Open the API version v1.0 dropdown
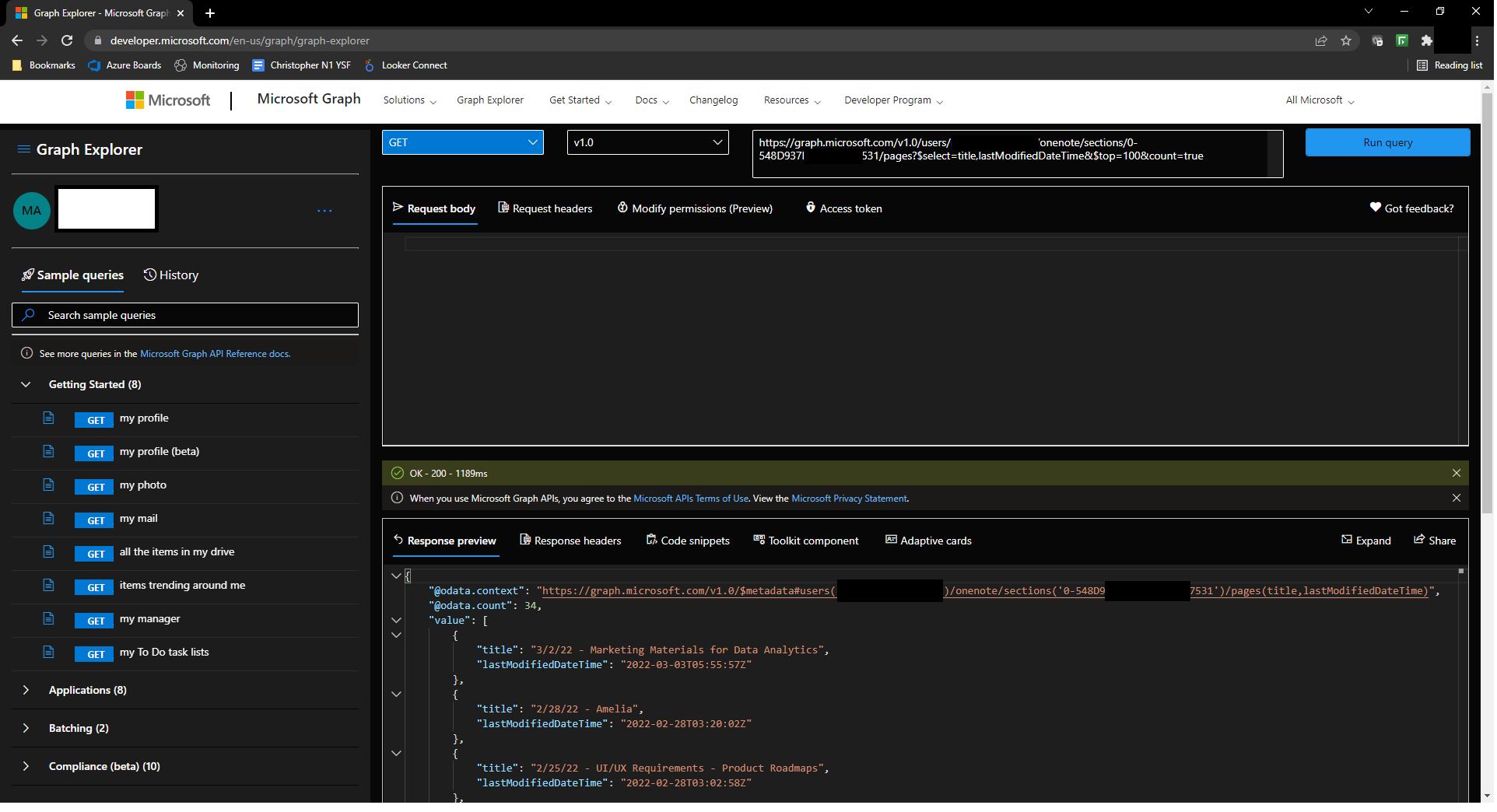 point(647,142)
